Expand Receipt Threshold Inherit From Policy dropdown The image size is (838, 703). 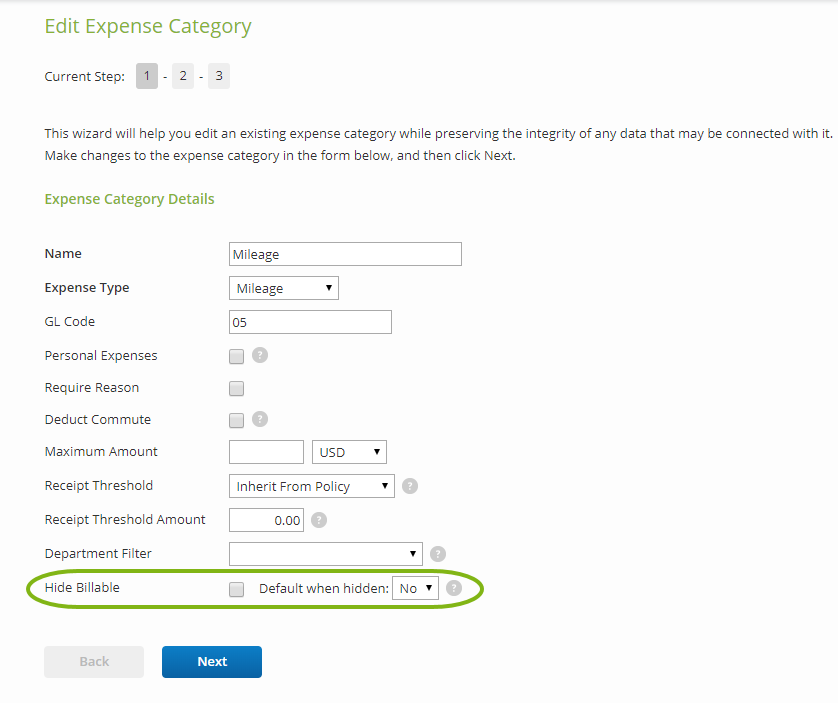coord(311,486)
